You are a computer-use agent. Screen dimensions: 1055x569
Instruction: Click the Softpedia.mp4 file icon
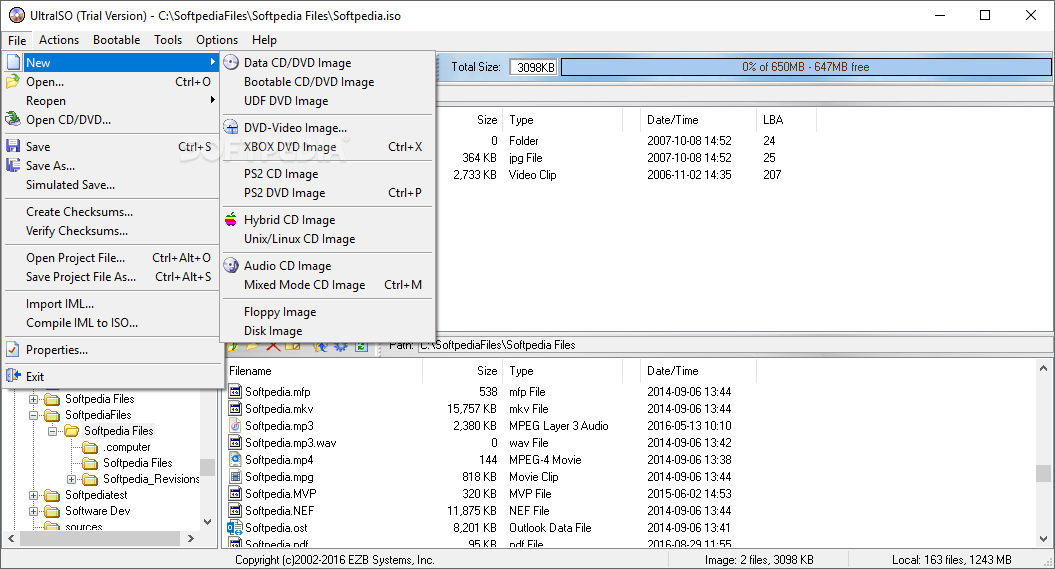coord(235,459)
